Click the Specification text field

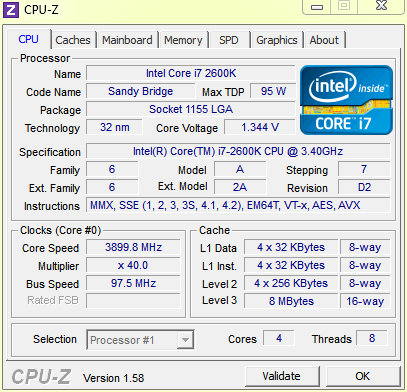tap(238, 151)
